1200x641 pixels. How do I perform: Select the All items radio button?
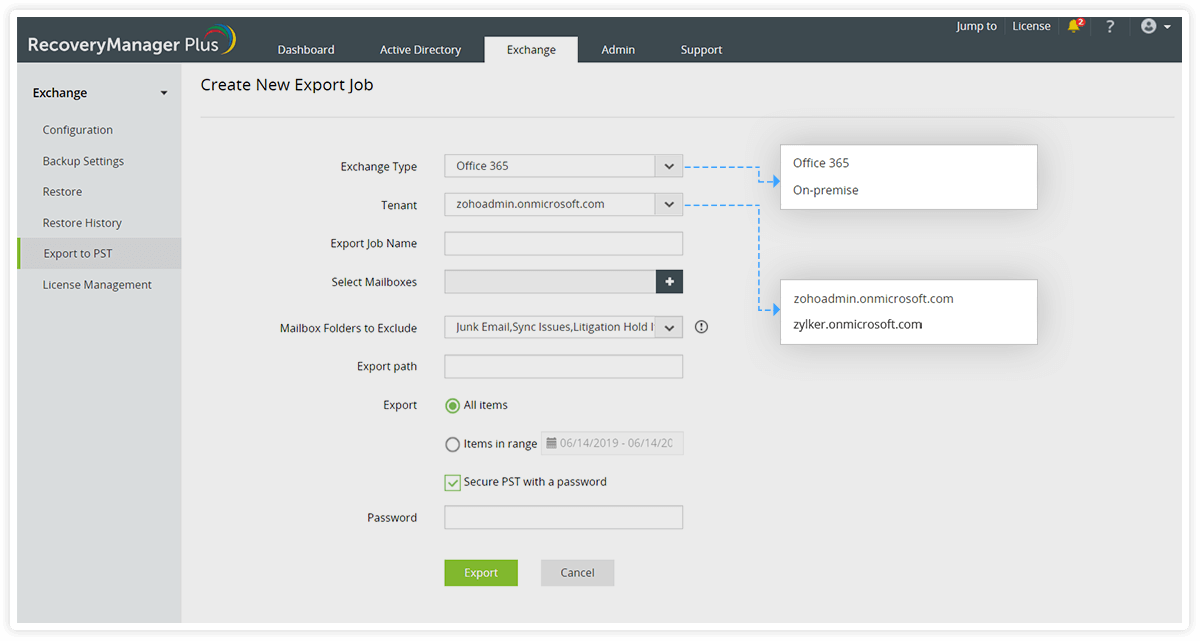click(453, 405)
